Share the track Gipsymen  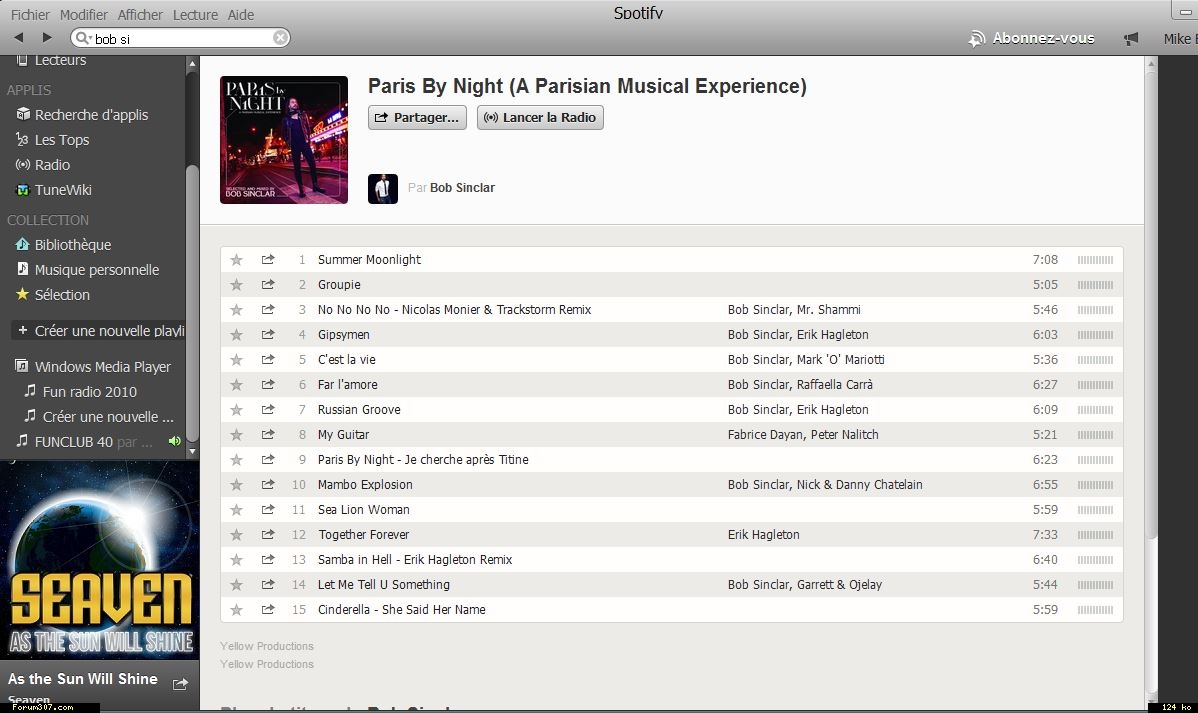(x=267, y=335)
